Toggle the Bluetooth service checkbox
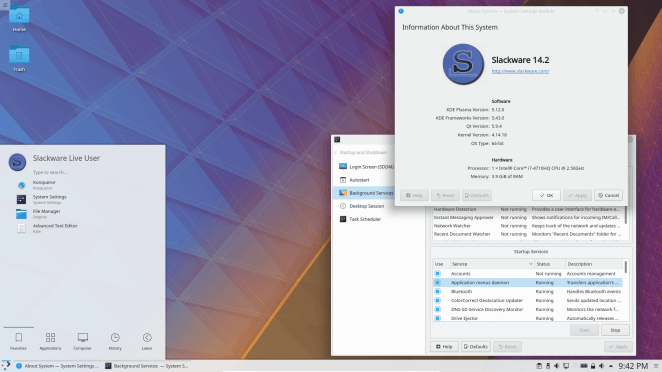Viewport: 662px width, 372px height. tap(438, 291)
